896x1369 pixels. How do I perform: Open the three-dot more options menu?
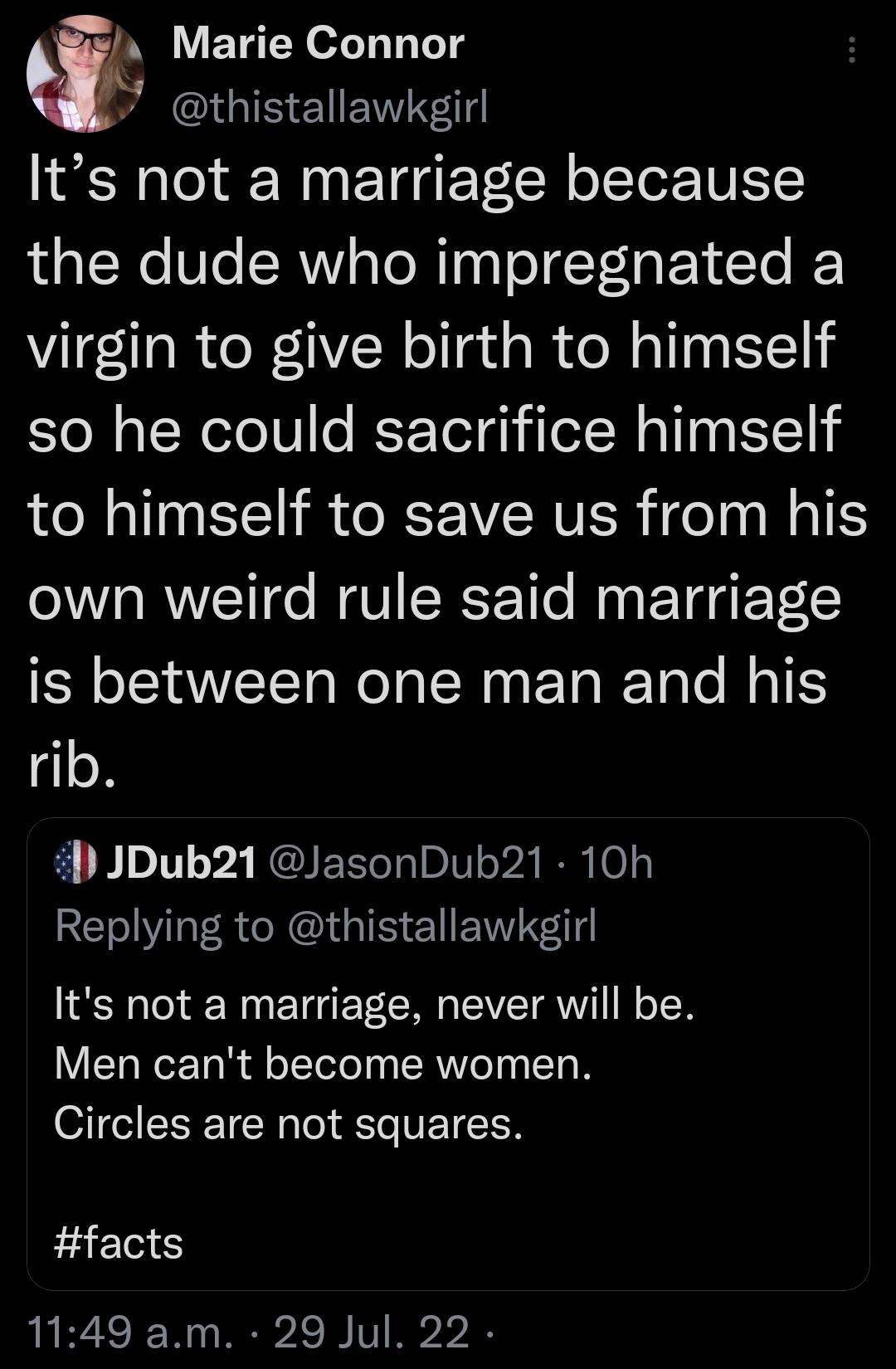(x=850, y=51)
